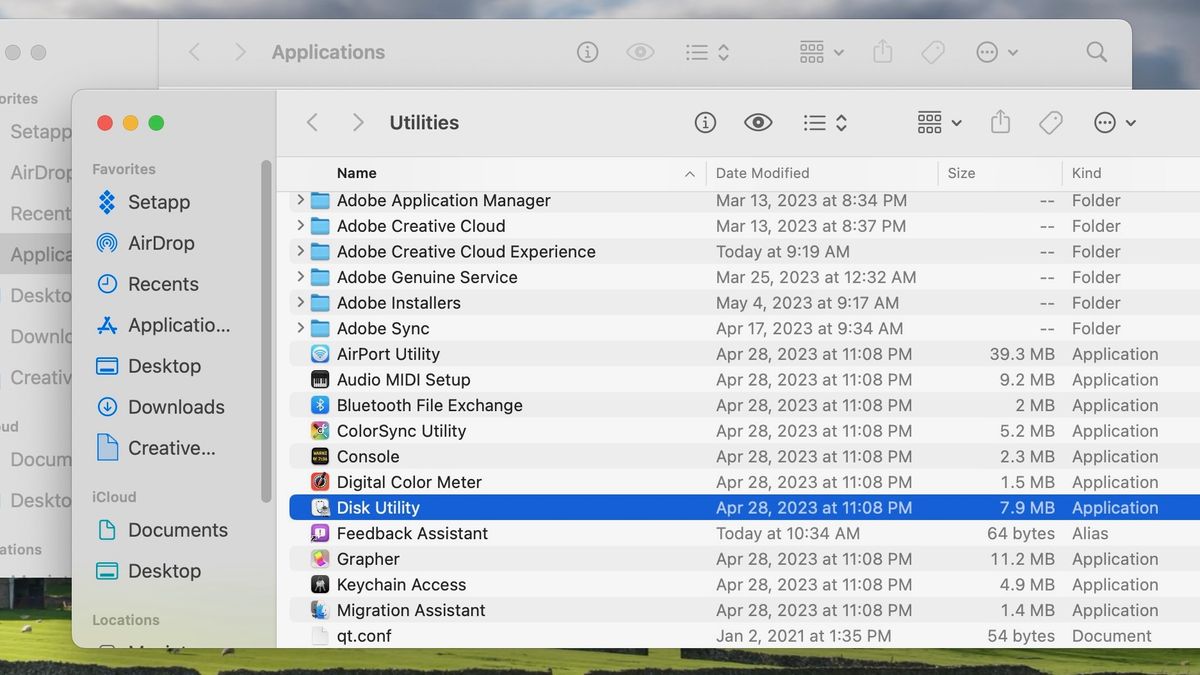This screenshot has height=675, width=1200.
Task: Open the Get Info icon for Utilities
Action: 705,122
